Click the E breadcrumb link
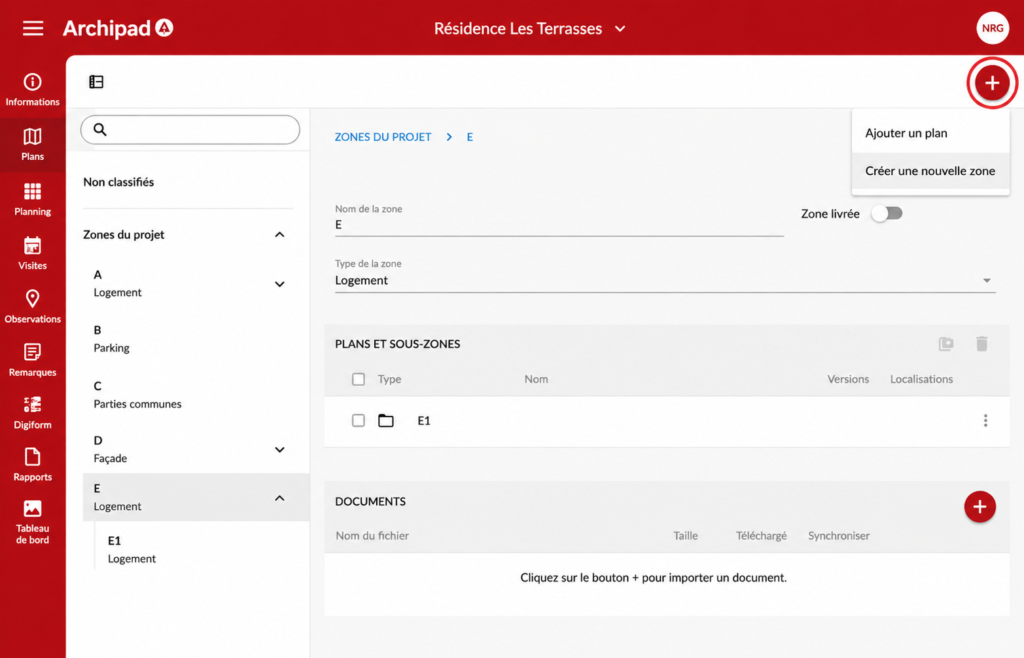The height and width of the screenshot is (658, 1024). (470, 137)
